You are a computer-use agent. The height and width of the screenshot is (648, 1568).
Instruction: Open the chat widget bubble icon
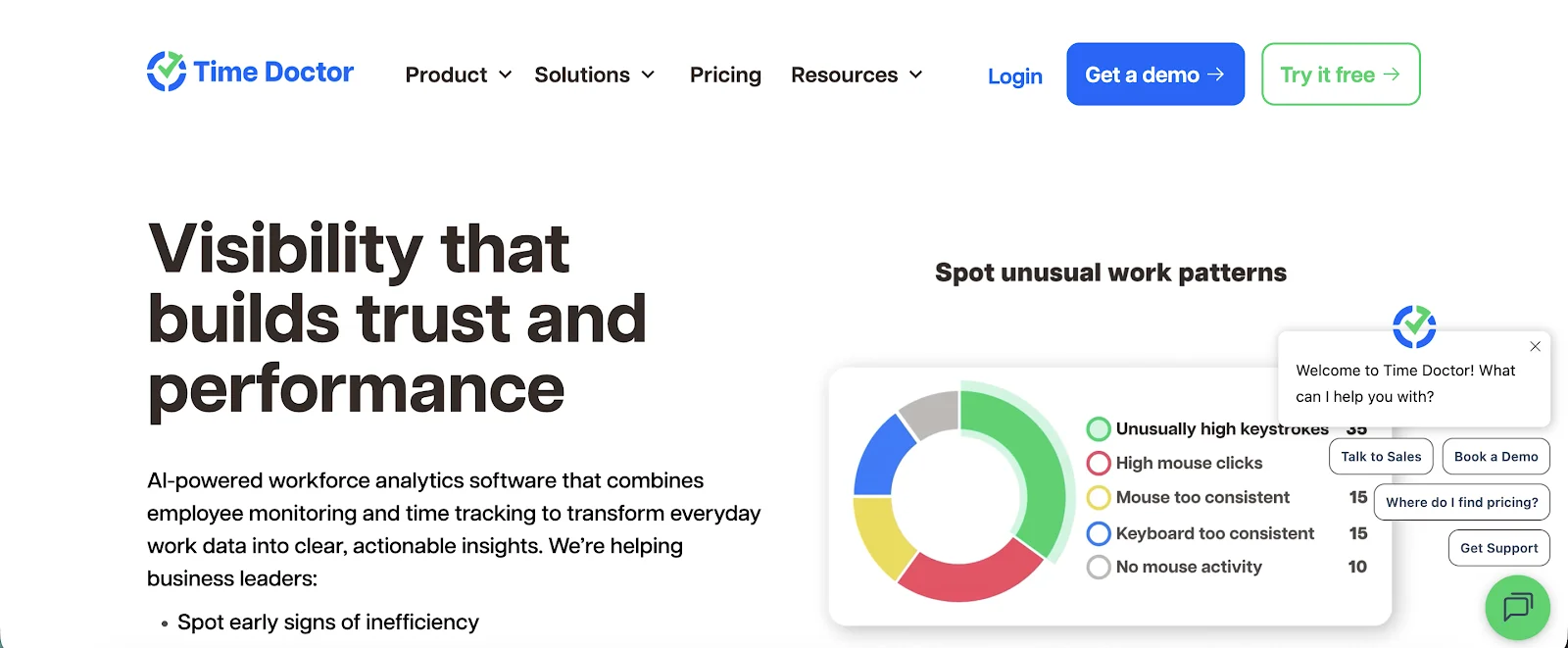[x=1517, y=607]
